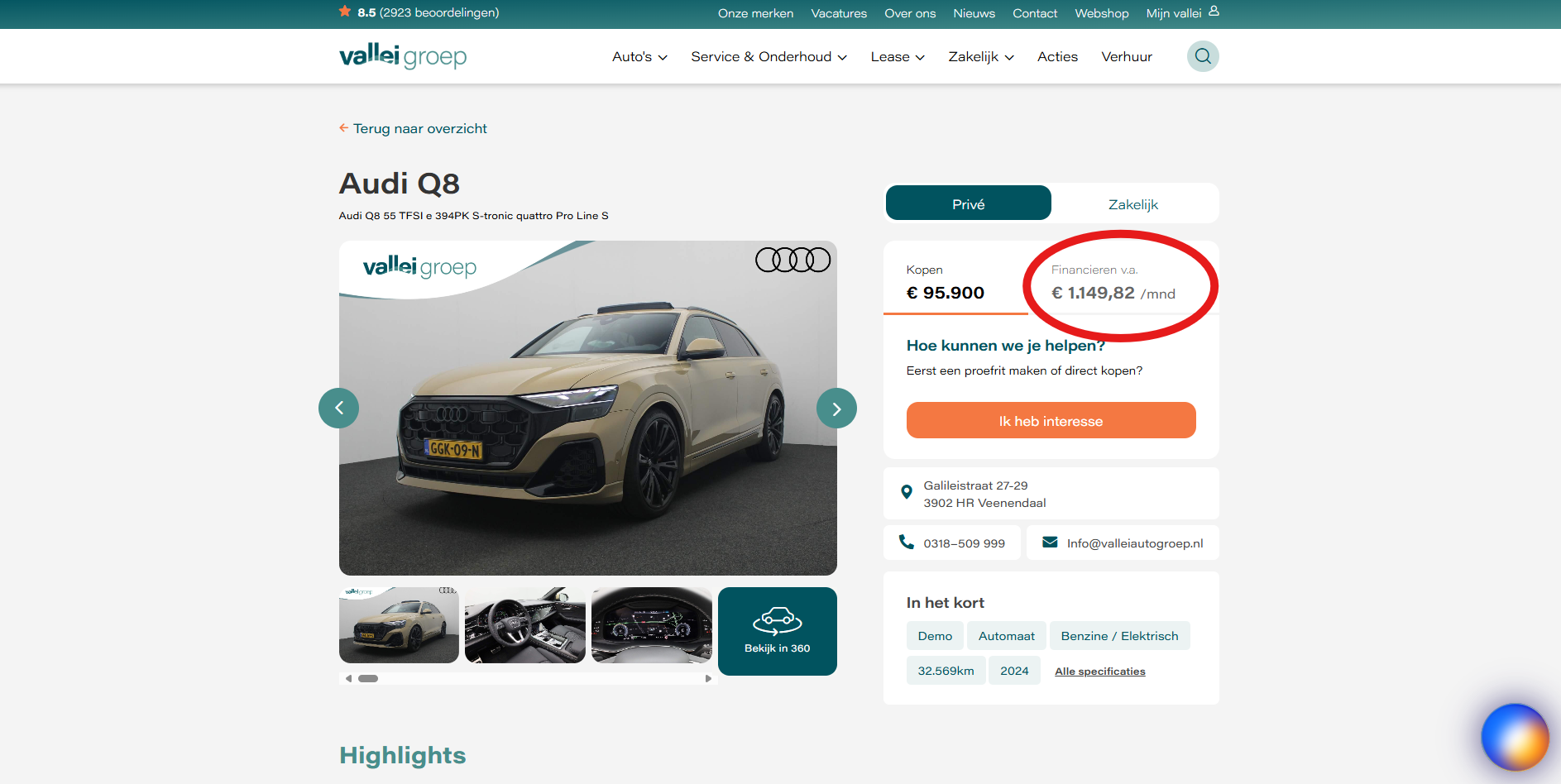Click the phone icon beside 0318-509 999

click(x=907, y=542)
